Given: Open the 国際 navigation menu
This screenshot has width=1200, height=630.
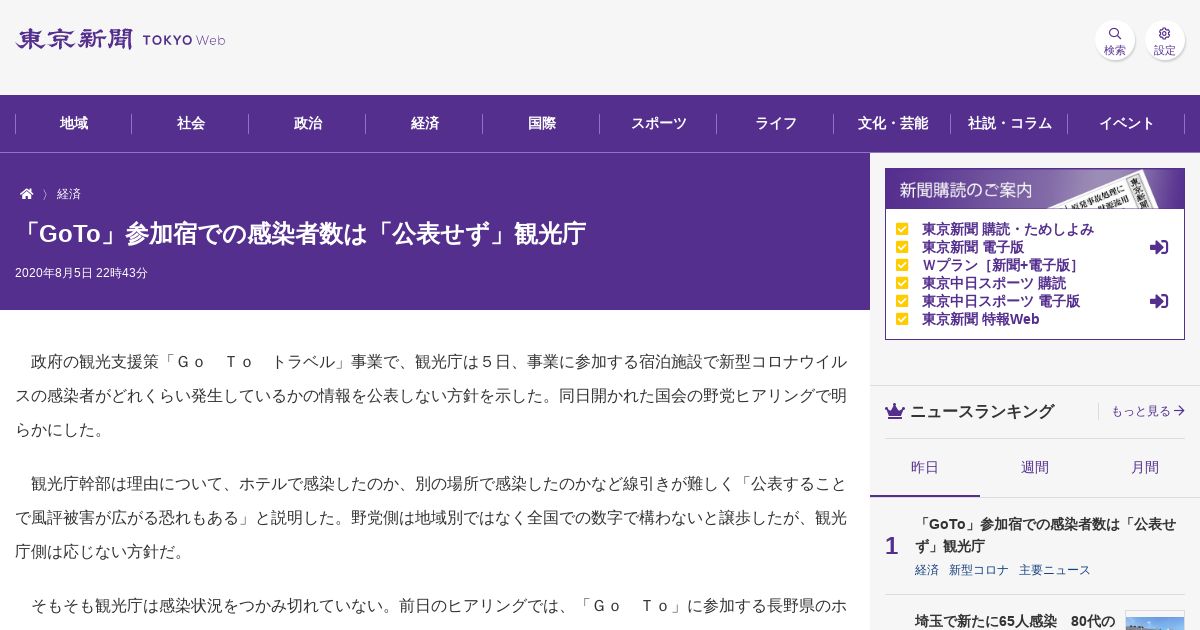Looking at the screenshot, I should tap(542, 123).
